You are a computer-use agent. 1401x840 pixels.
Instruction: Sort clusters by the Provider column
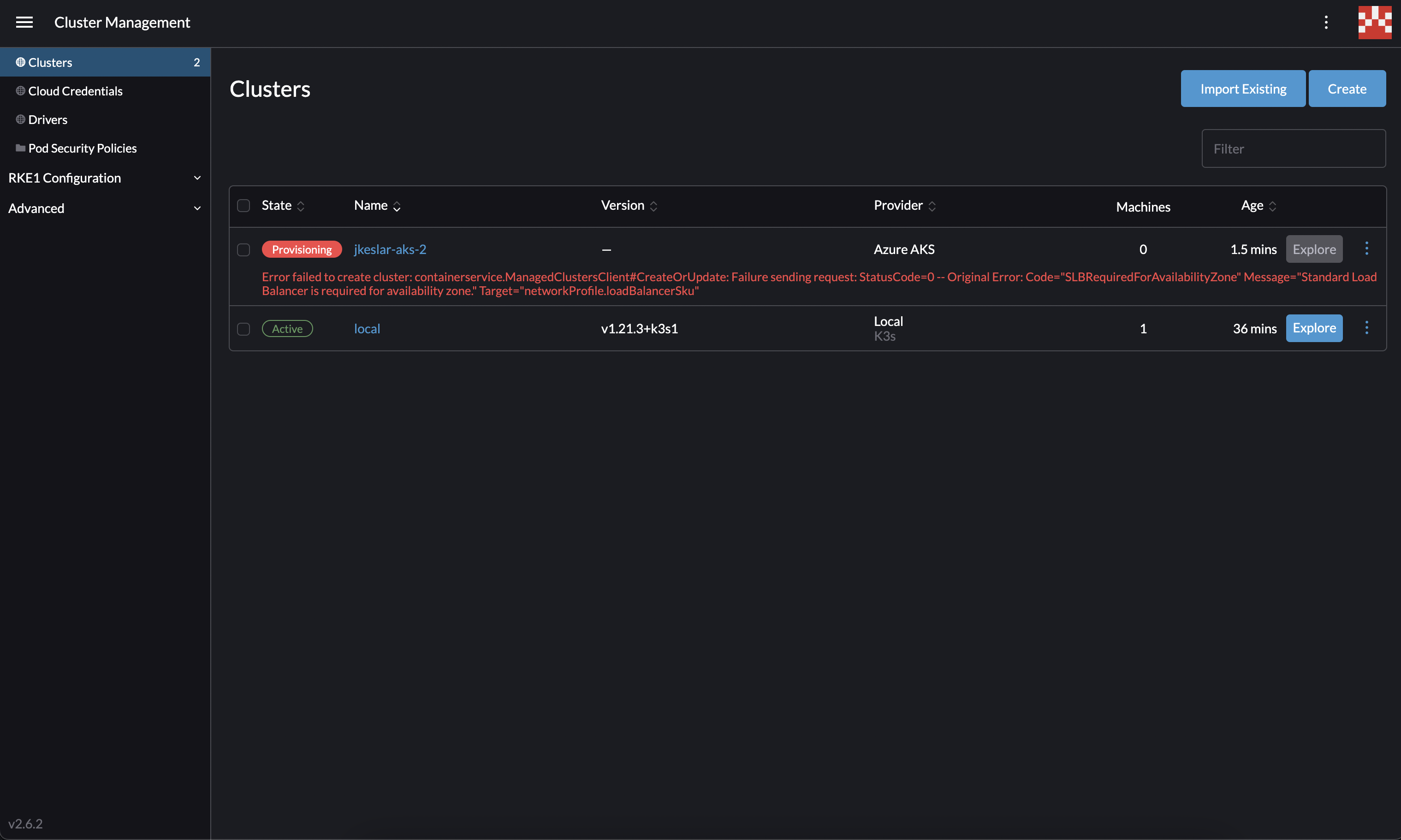903,205
